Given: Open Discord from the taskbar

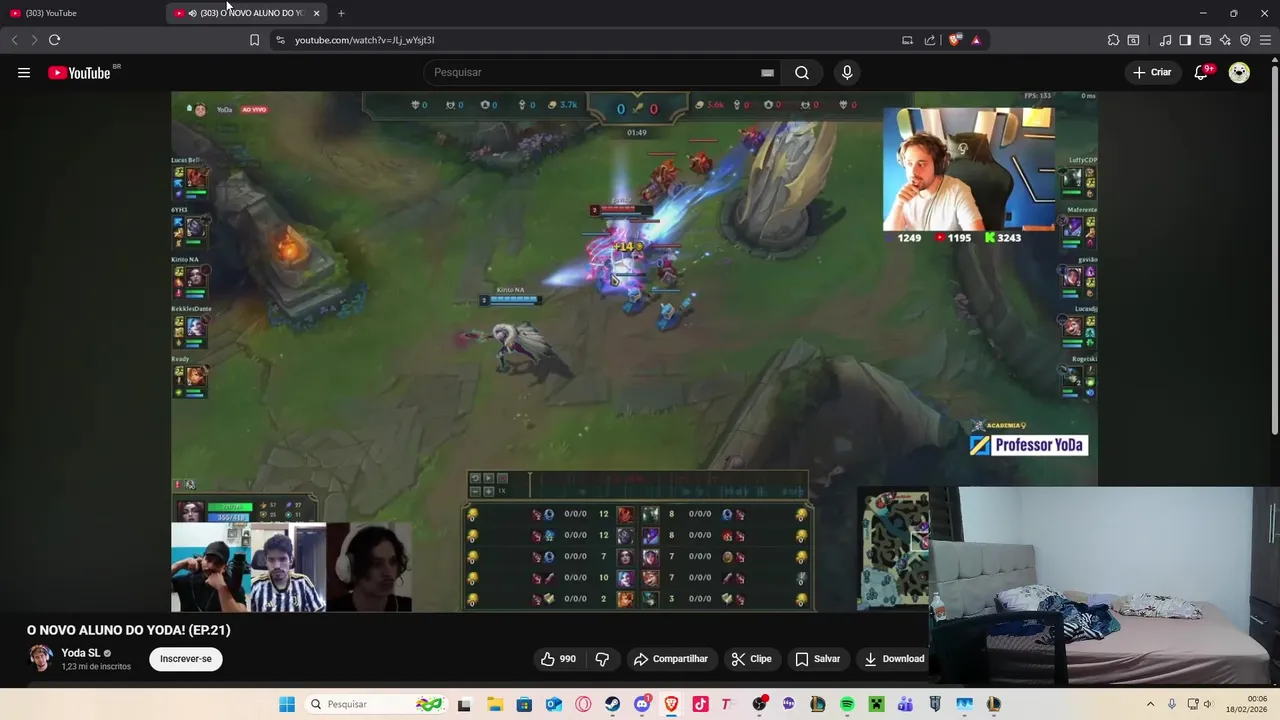Looking at the screenshot, I should click(642, 704).
